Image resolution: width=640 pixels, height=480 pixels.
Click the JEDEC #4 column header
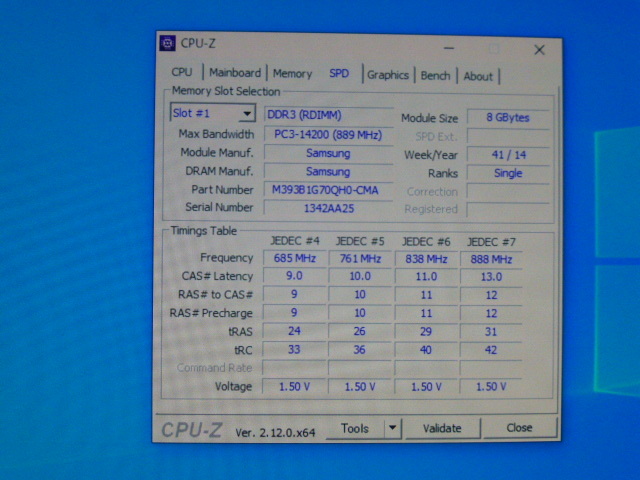[x=295, y=241]
